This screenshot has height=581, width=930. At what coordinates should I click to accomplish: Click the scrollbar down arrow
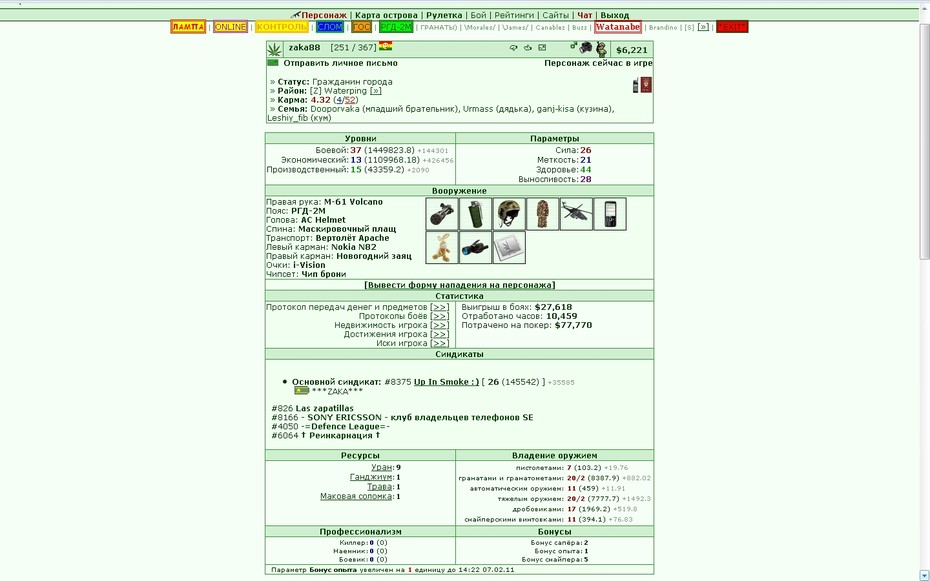(925, 576)
